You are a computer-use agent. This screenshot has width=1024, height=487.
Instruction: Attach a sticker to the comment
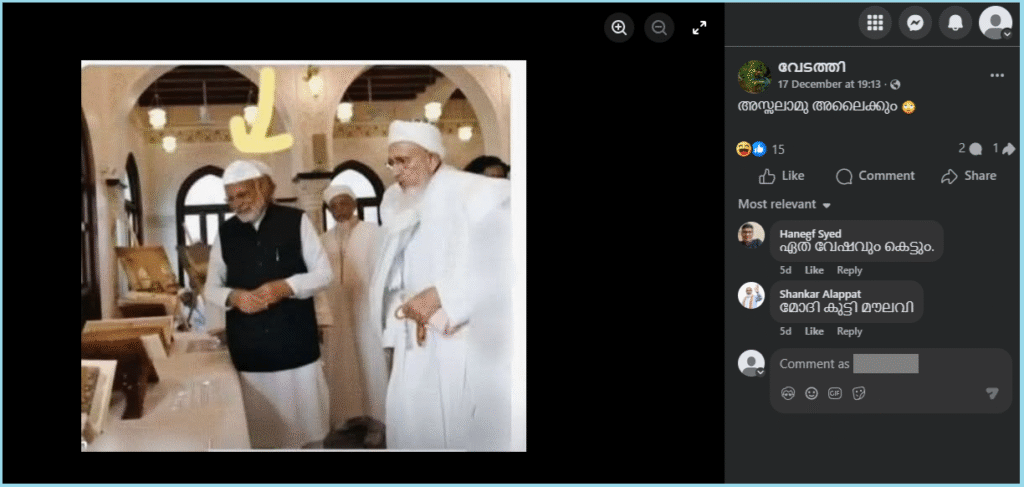(858, 393)
